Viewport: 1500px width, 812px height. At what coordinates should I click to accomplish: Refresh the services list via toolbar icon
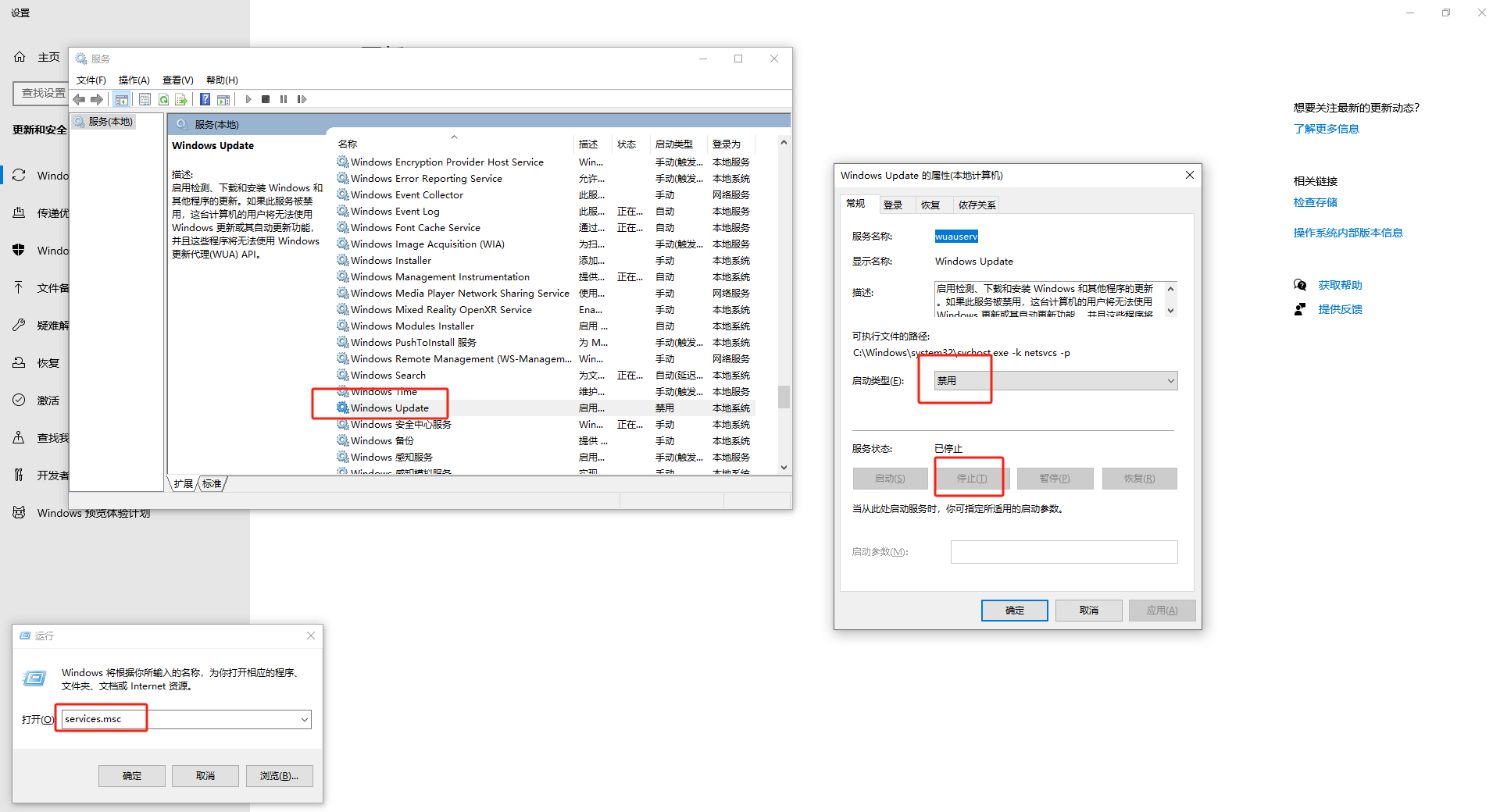163,99
